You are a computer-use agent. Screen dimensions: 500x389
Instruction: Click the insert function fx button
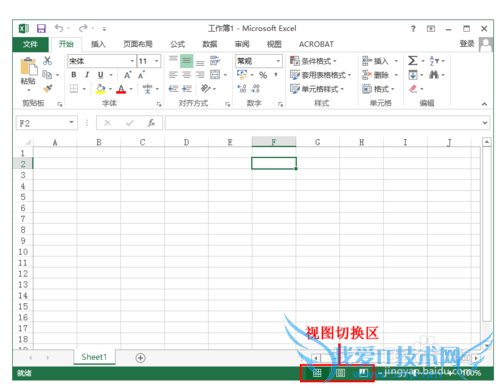tap(151, 123)
